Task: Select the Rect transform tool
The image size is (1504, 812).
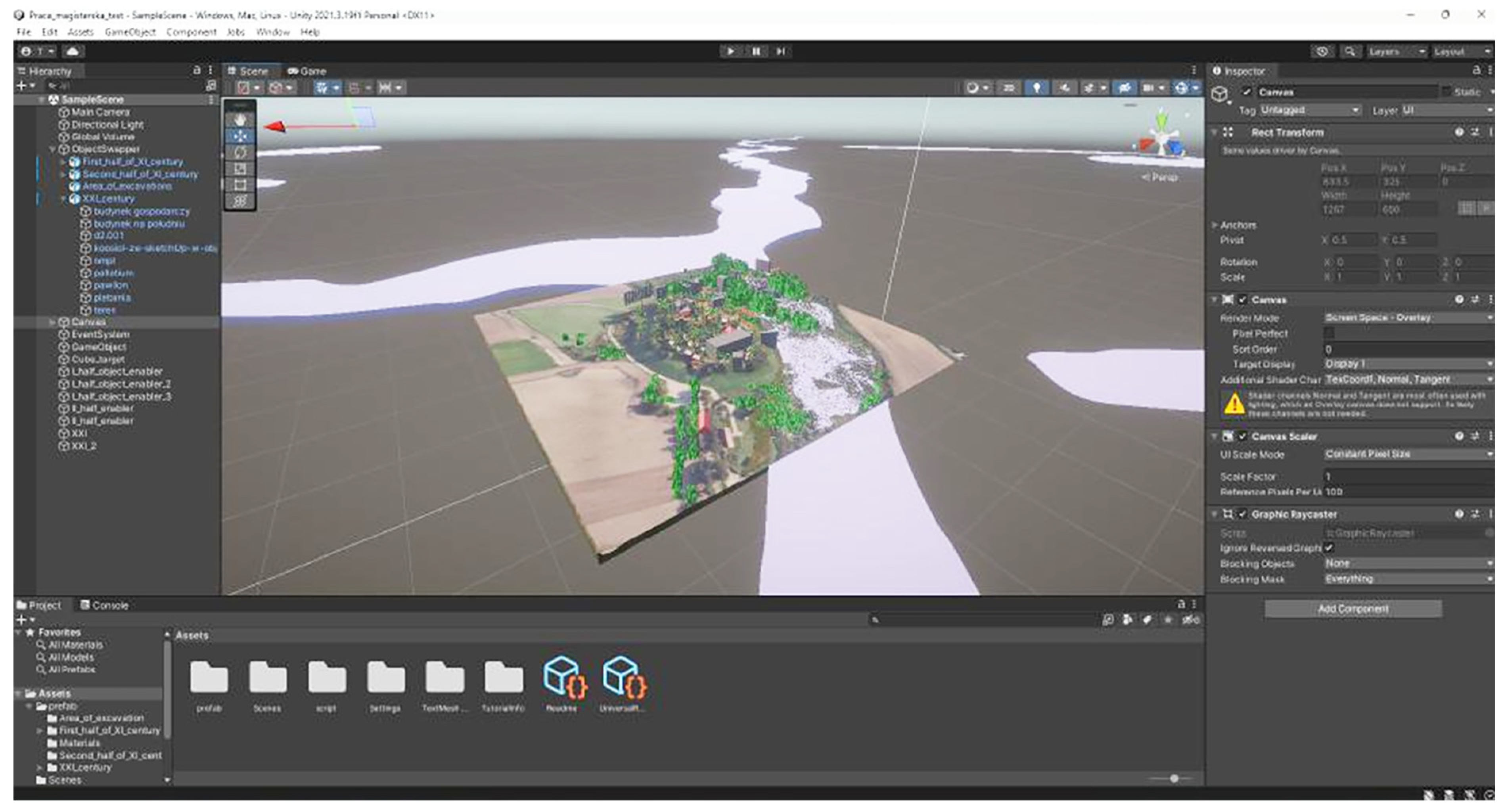Action: click(x=240, y=185)
